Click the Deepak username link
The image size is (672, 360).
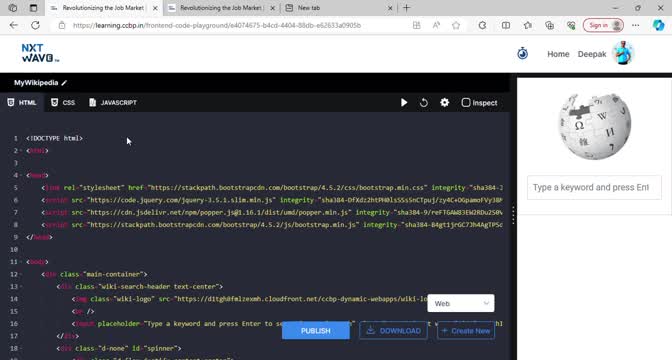(x=592, y=54)
